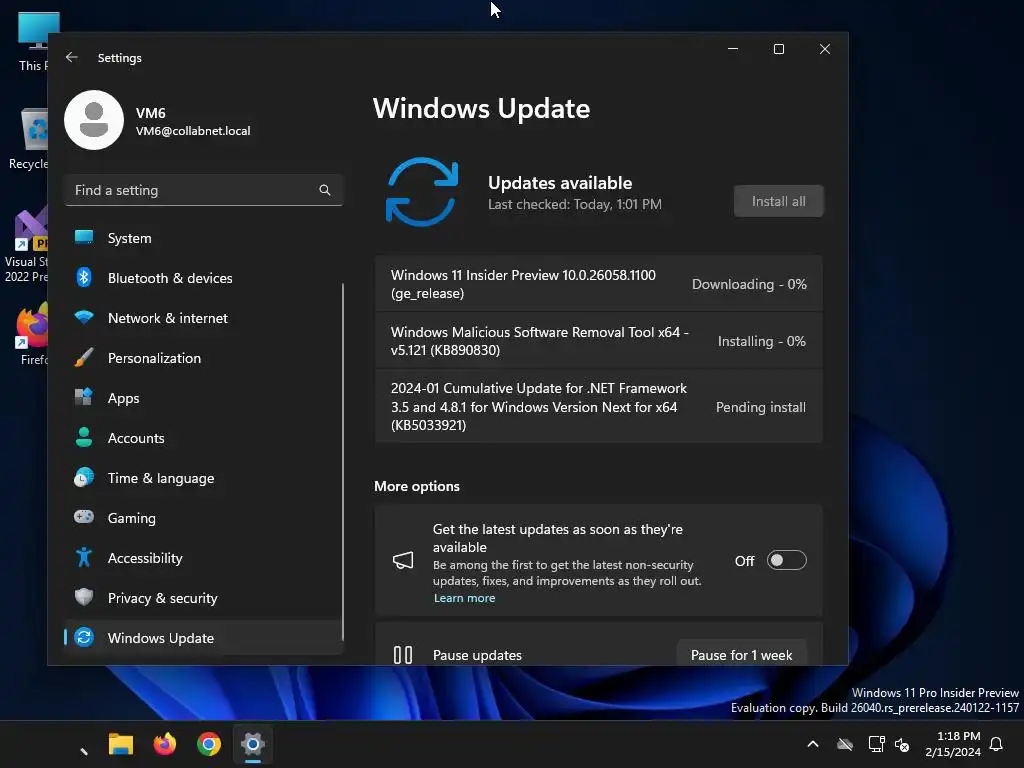Viewport: 1024px width, 768px height.
Task: Click the muted volume icon in system tray
Action: 903,744
